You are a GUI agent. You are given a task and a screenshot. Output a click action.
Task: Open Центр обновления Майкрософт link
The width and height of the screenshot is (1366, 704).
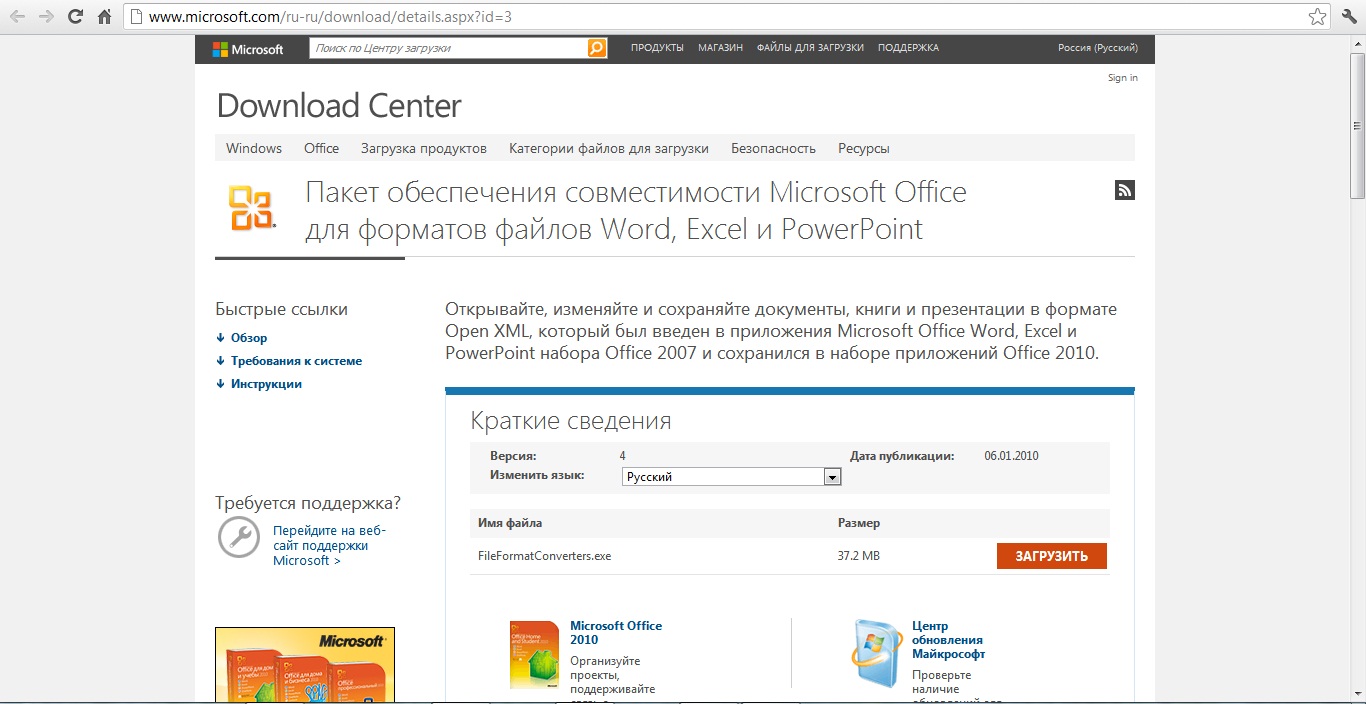coord(948,640)
